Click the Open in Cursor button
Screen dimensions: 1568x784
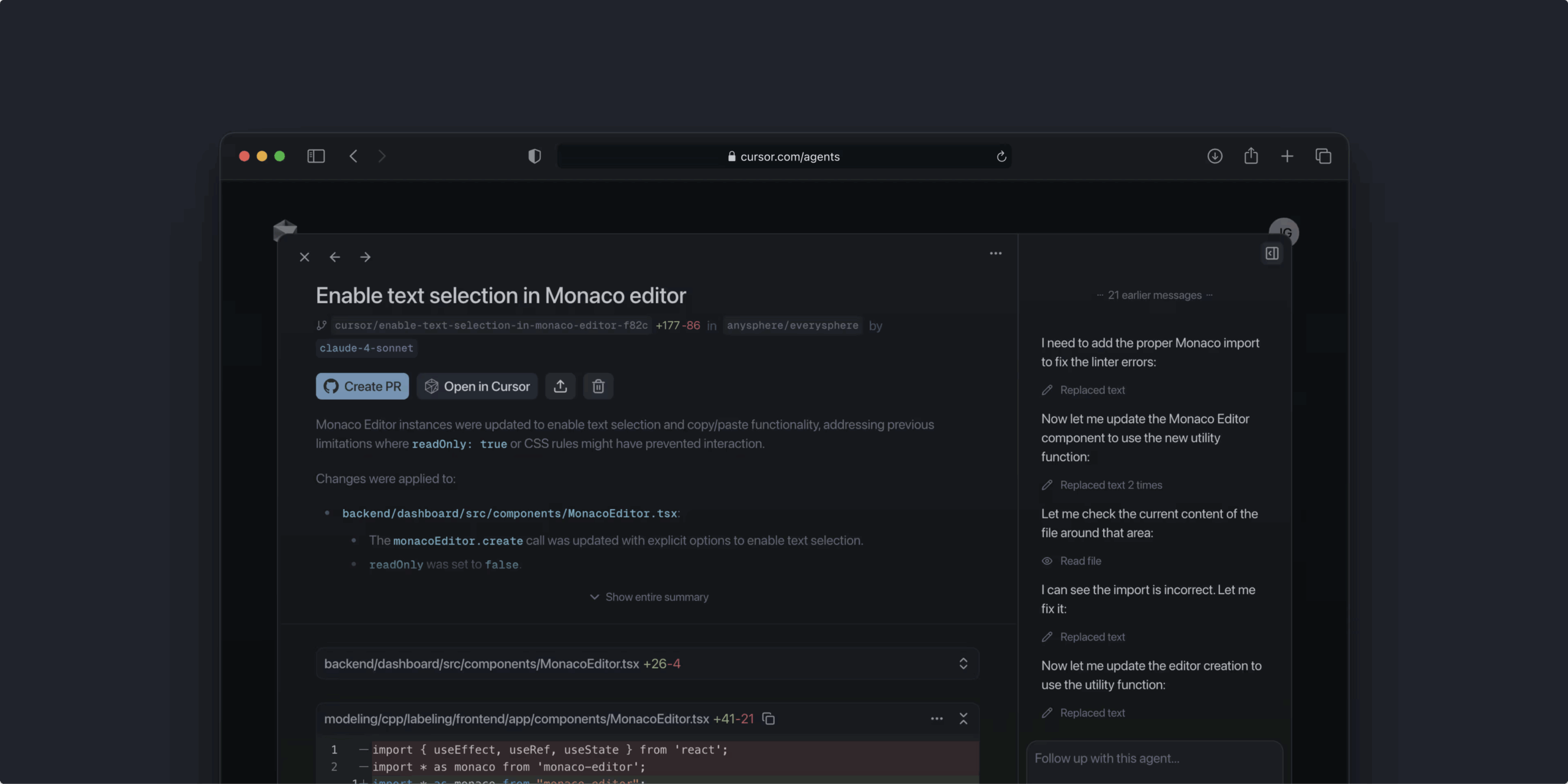pos(477,386)
